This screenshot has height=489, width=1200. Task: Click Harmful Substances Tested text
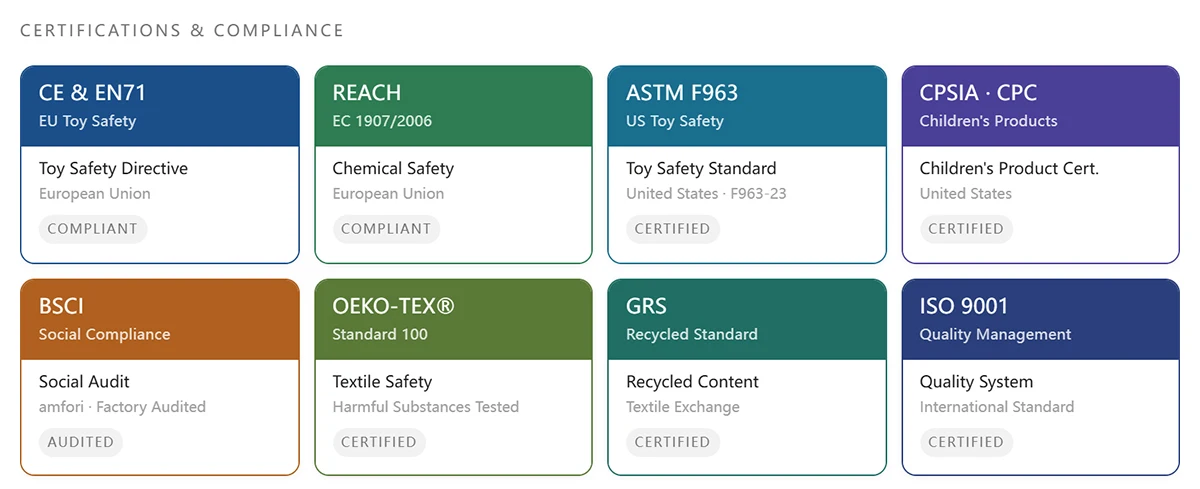pyautogui.click(x=425, y=407)
